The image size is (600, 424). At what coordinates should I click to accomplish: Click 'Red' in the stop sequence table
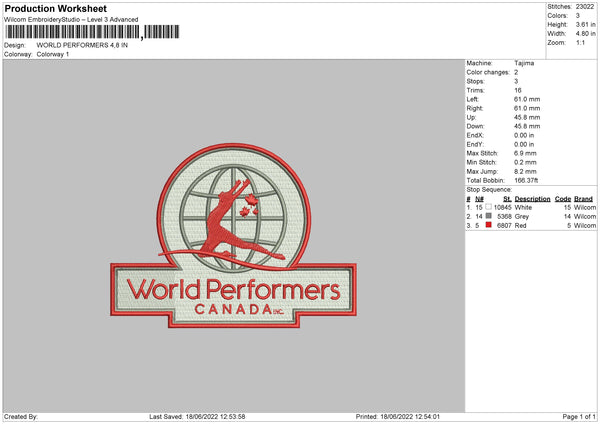pyautogui.click(x=520, y=226)
